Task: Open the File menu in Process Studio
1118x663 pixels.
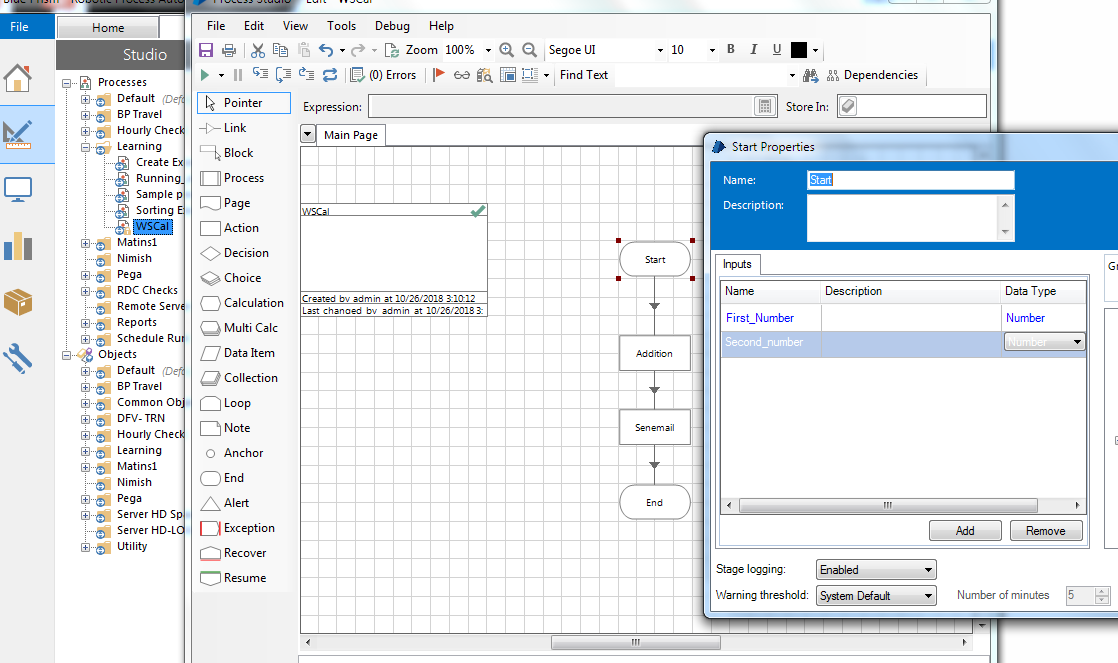Action: click(x=216, y=26)
